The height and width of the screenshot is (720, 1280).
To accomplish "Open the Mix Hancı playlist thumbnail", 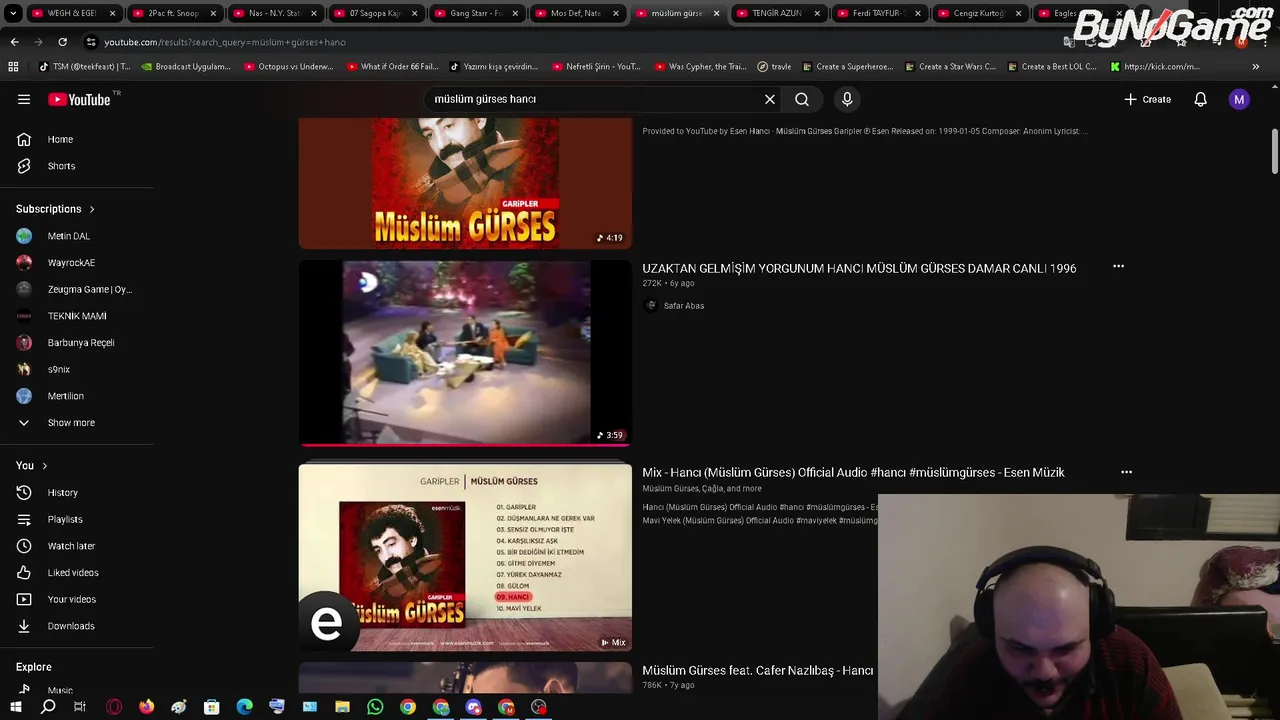I will tap(465, 557).
